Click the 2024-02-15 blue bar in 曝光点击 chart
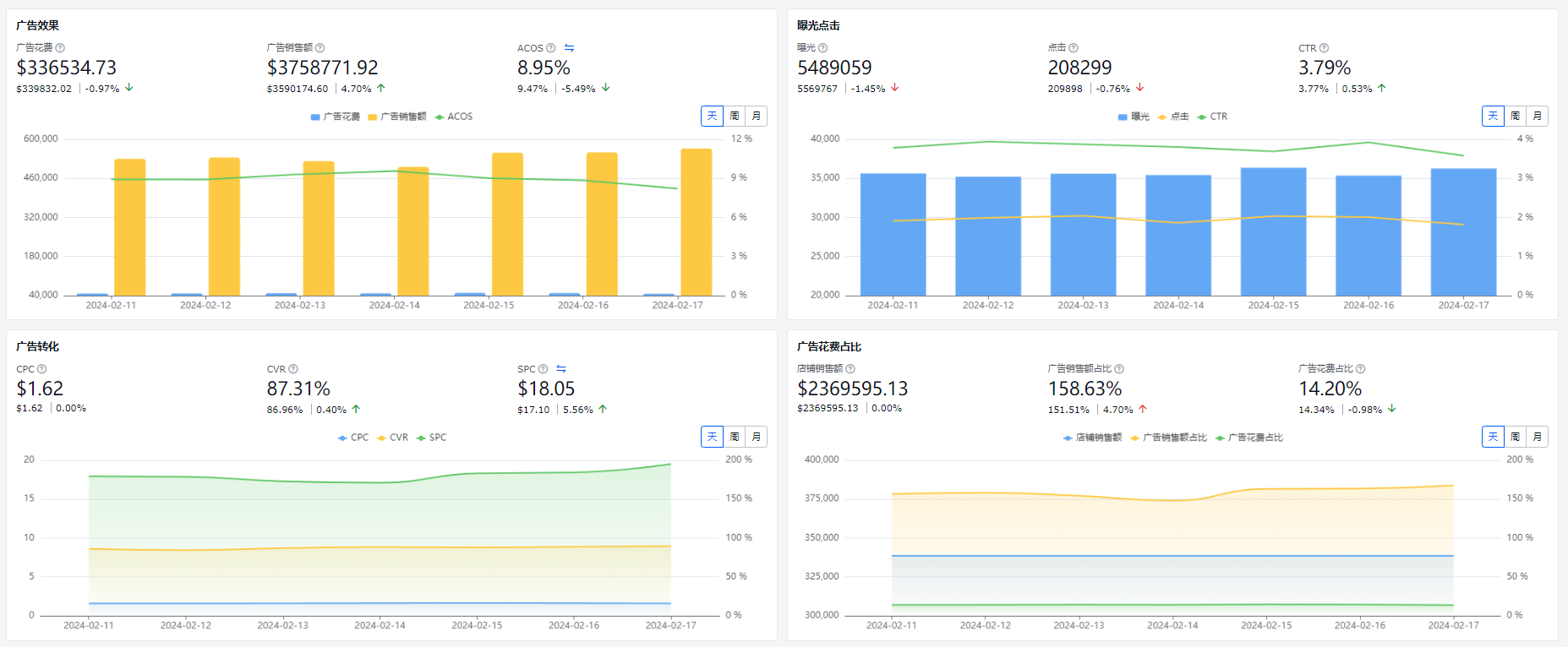Image resolution: width=1568 pixels, height=647 pixels. click(x=1273, y=231)
